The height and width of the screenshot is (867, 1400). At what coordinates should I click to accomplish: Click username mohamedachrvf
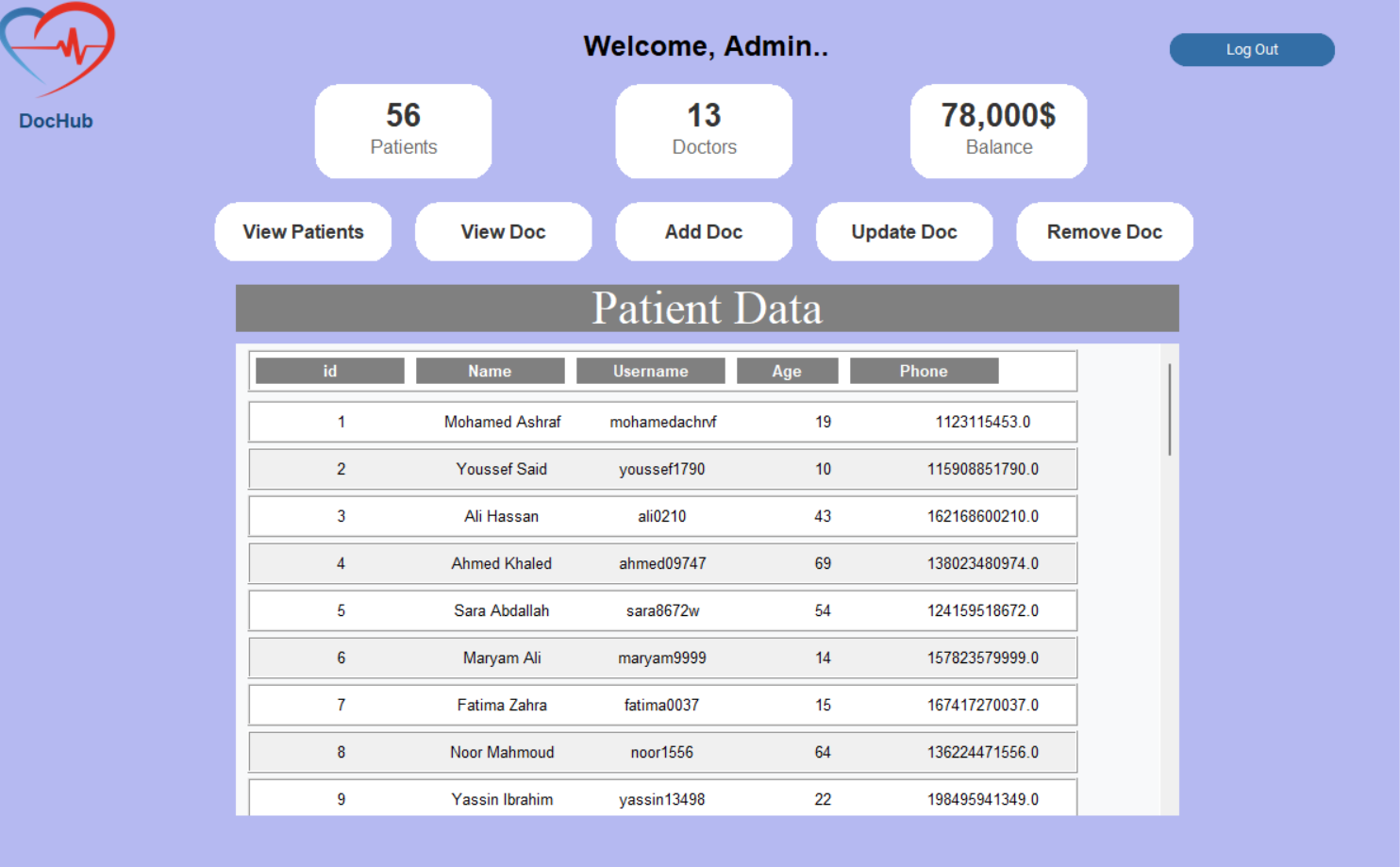(x=662, y=422)
